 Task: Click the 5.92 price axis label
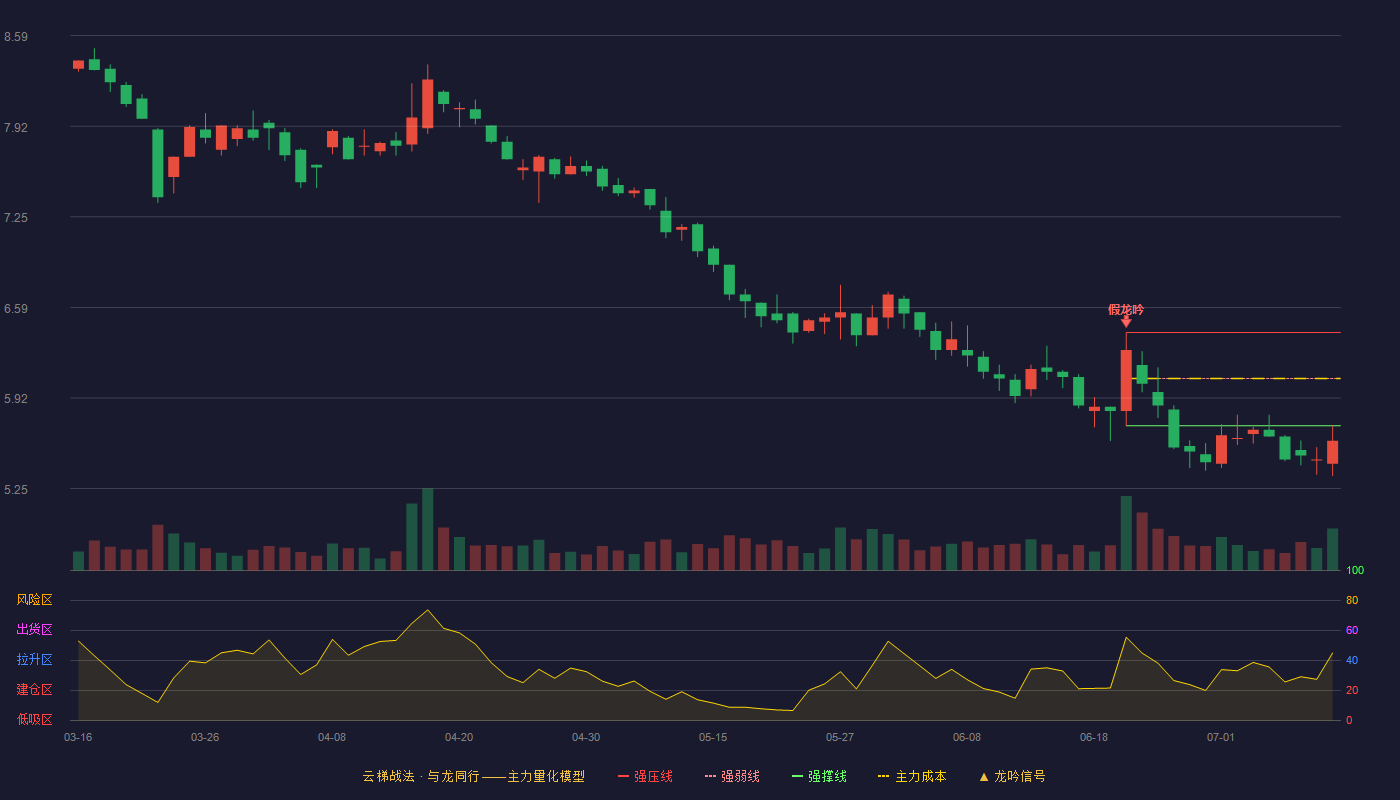(x=15, y=399)
